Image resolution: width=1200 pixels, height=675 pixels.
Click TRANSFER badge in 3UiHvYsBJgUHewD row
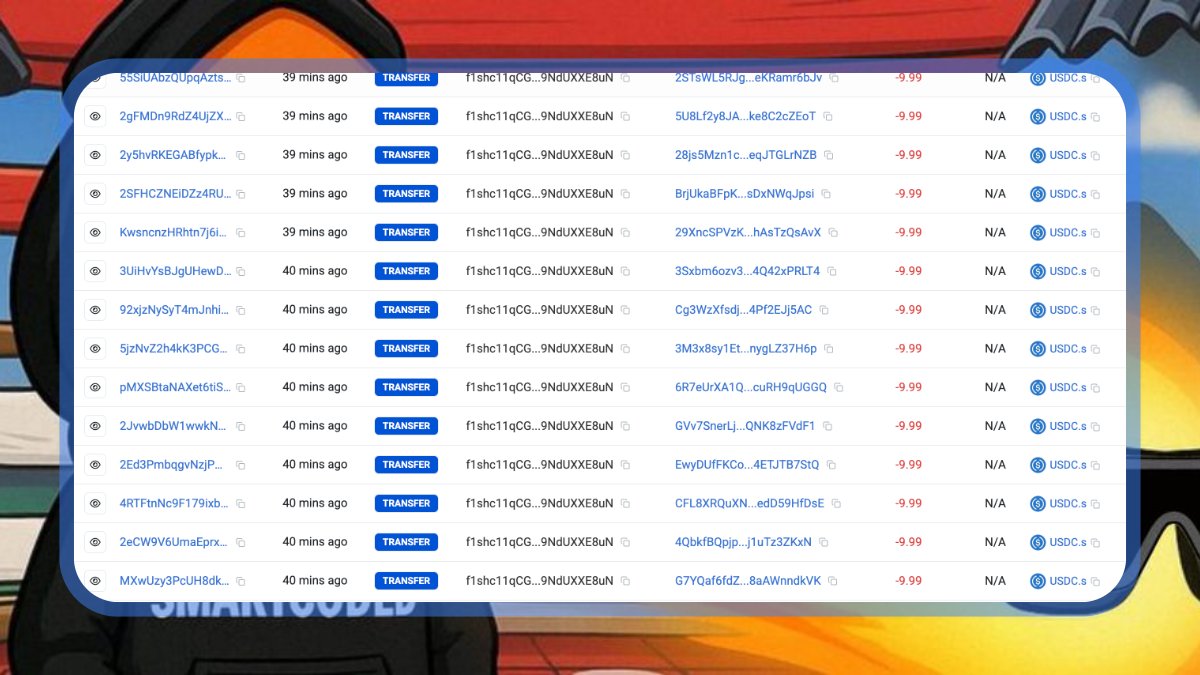(x=406, y=271)
